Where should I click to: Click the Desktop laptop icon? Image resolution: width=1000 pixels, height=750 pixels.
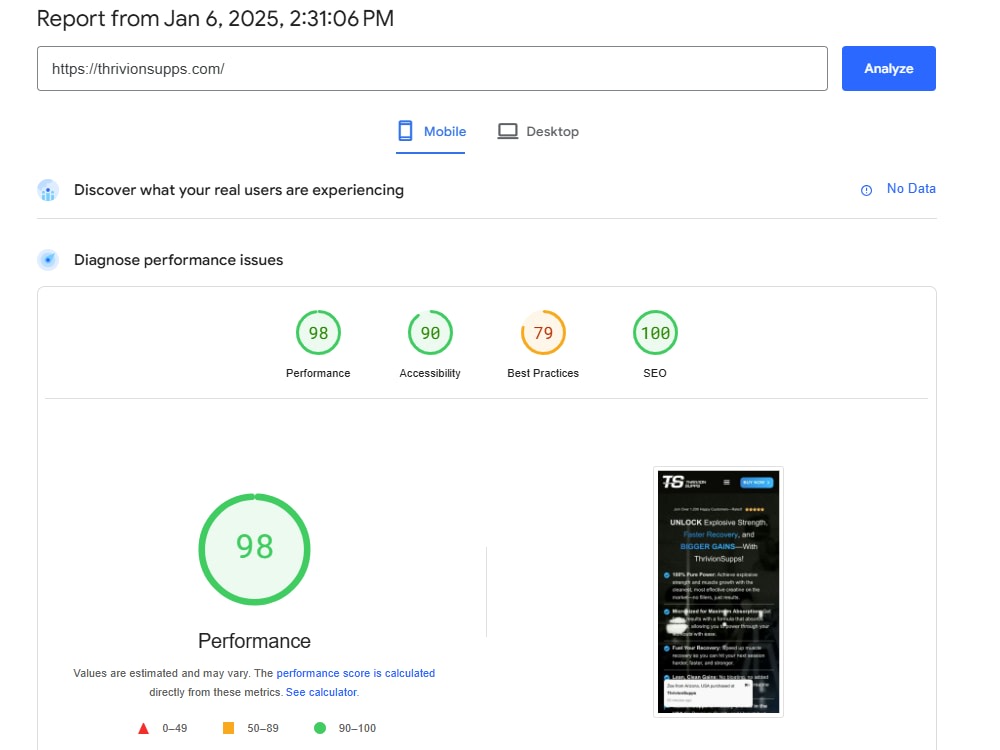(508, 131)
